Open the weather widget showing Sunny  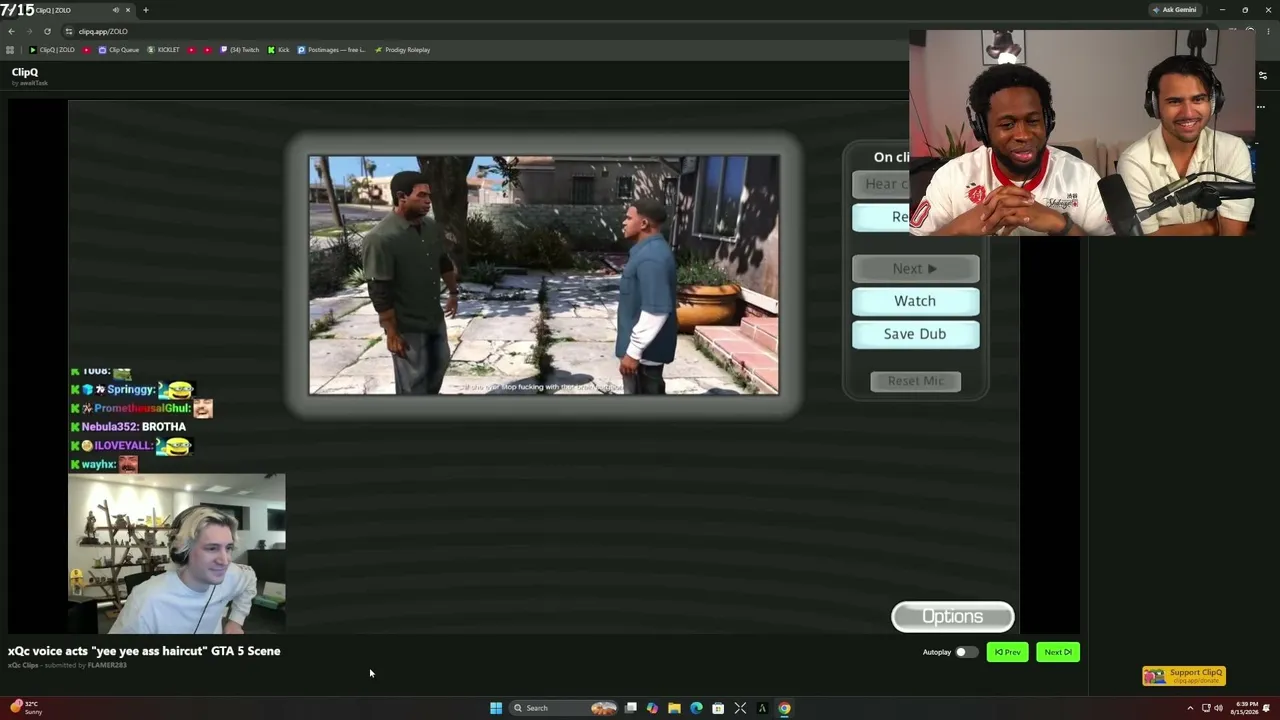point(27,708)
